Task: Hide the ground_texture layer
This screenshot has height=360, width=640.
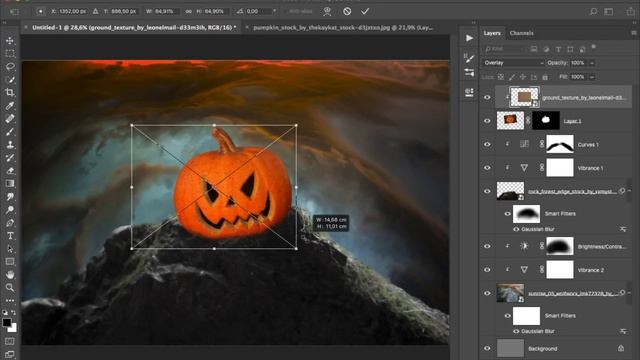Action: click(487, 97)
